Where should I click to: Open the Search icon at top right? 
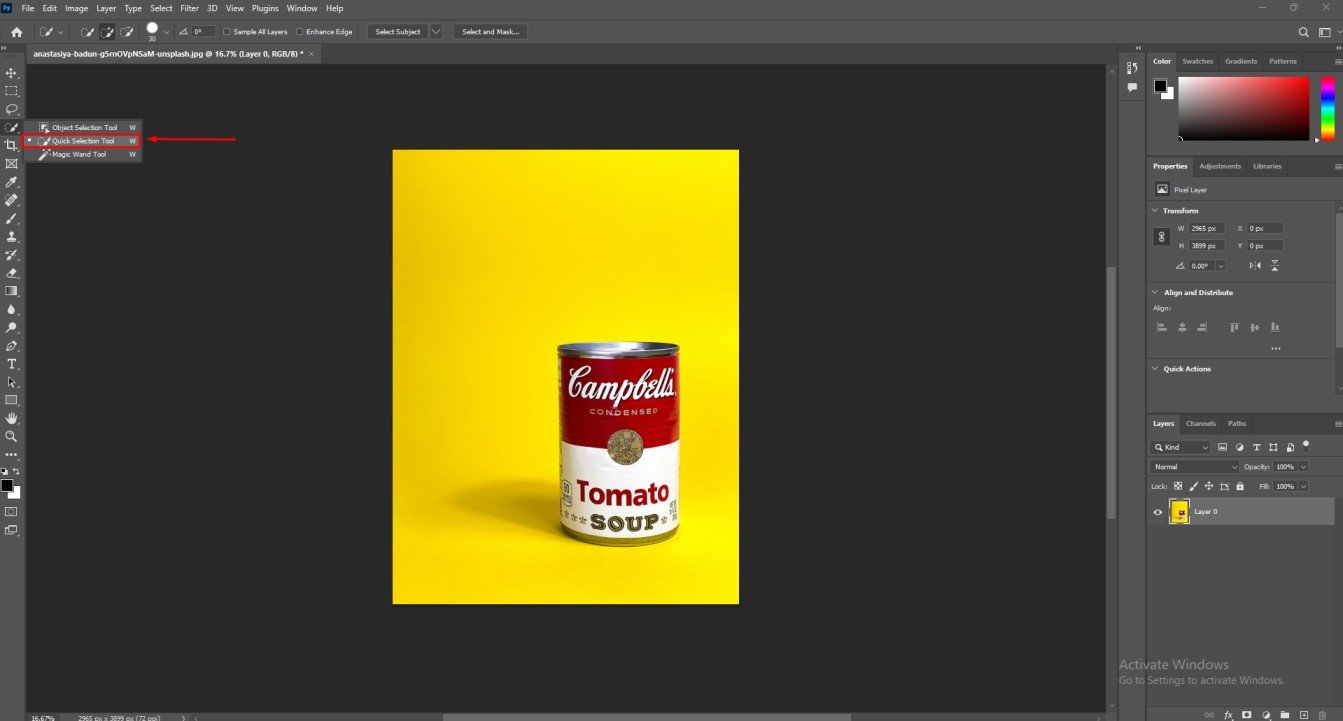[1303, 32]
